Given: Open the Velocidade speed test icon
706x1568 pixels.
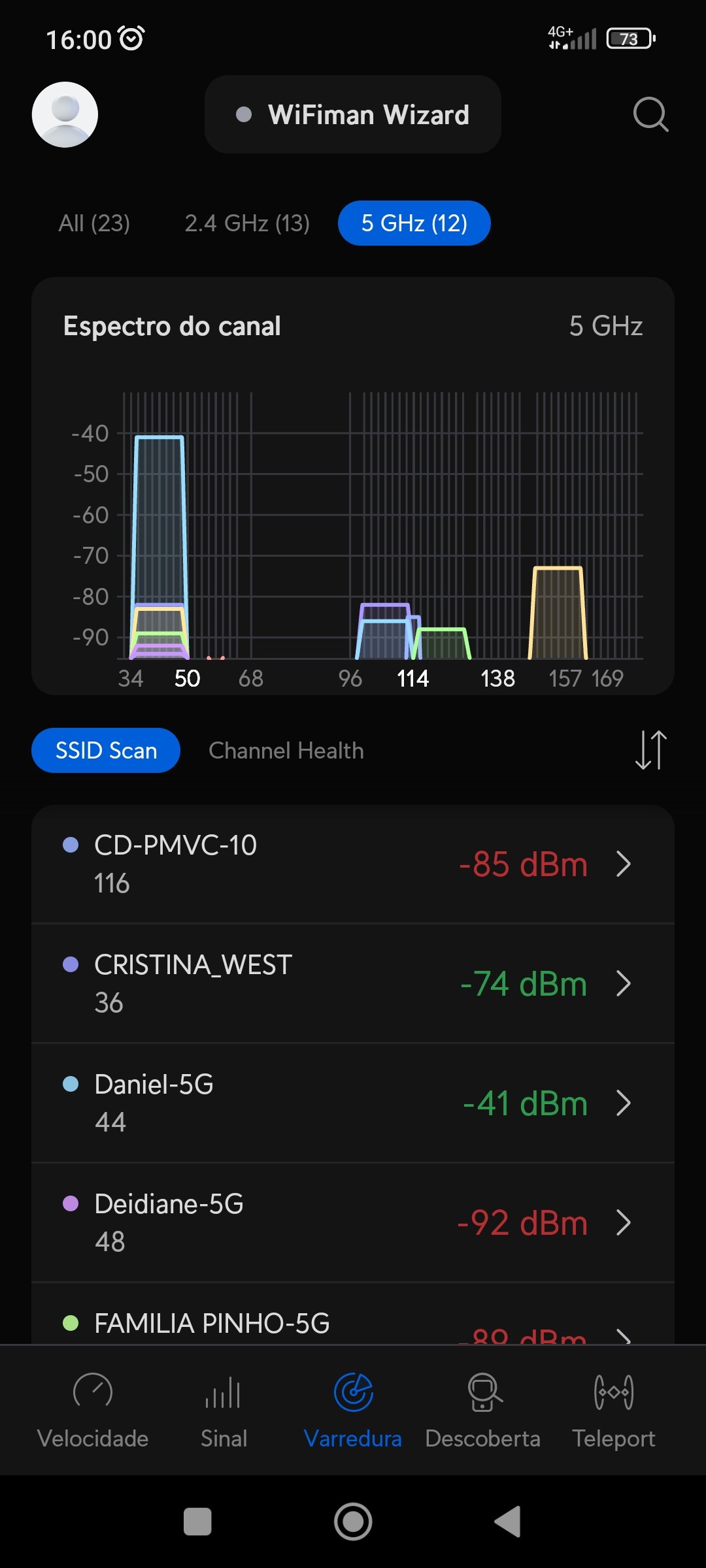Looking at the screenshot, I should point(93,1392).
